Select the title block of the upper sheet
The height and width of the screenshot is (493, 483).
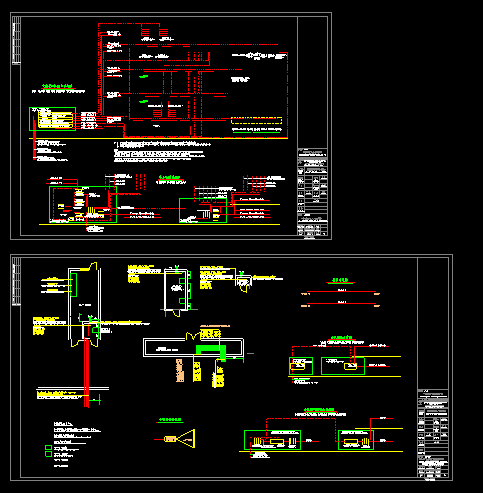(x=312, y=192)
